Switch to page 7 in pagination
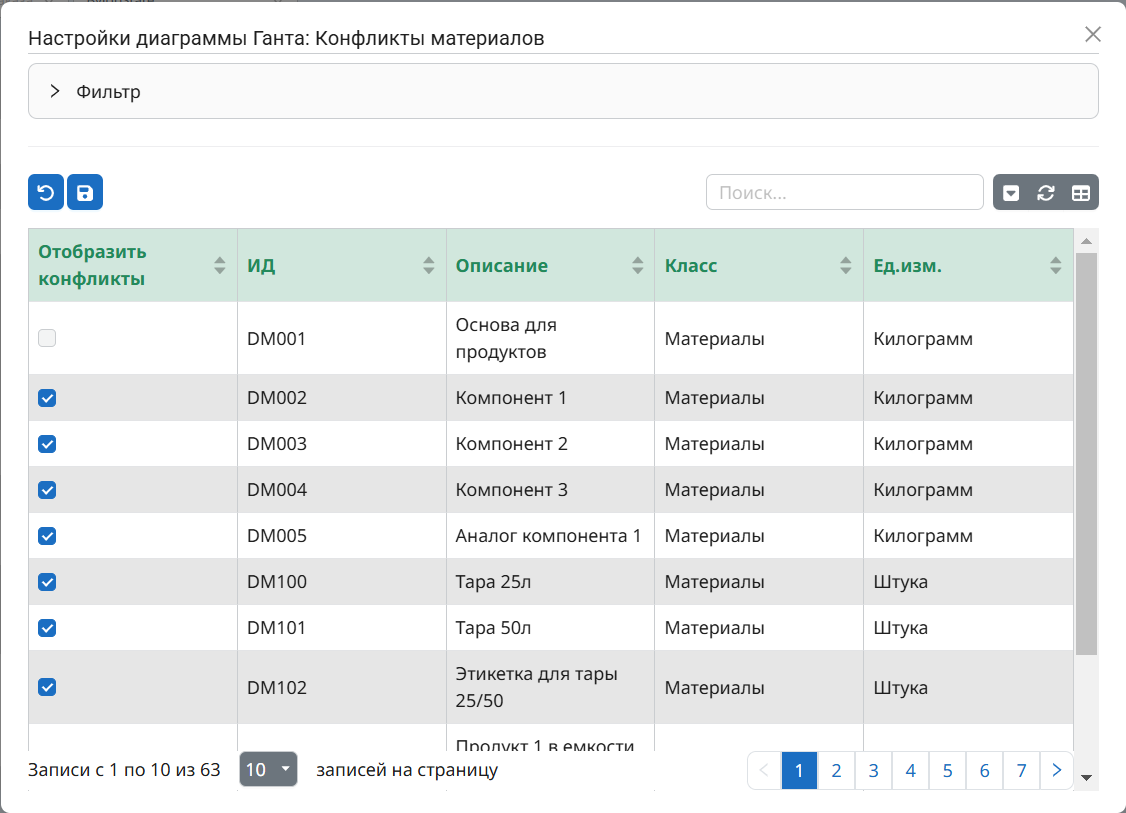The width and height of the screenshot is (1126, 813). [1021, 770]
